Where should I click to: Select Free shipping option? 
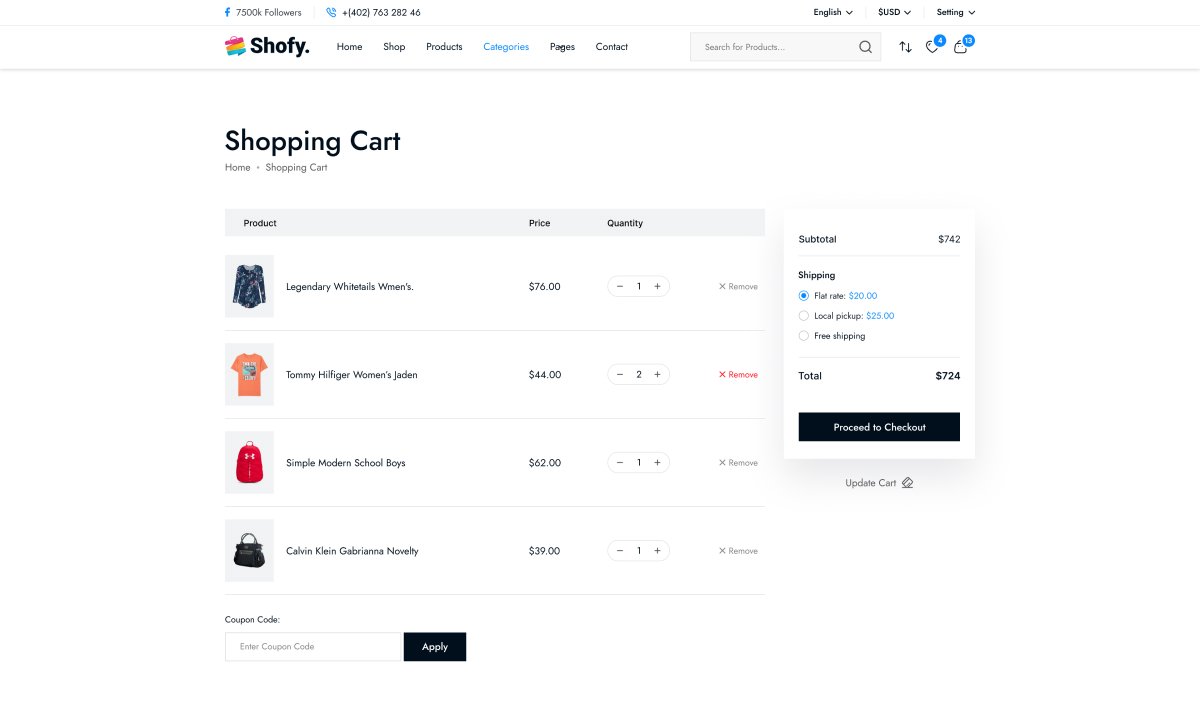pyautogui.click(x=804, y=336)
